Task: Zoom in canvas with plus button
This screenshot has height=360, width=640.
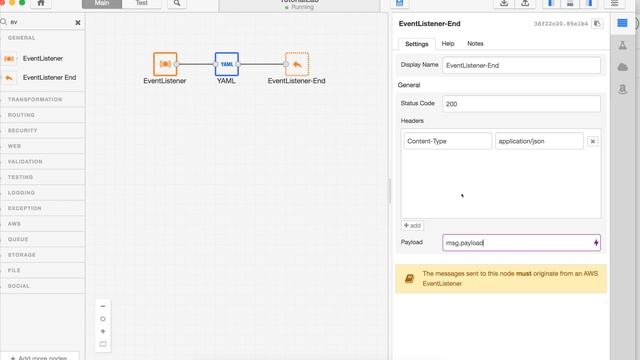Action: [103, 331]
